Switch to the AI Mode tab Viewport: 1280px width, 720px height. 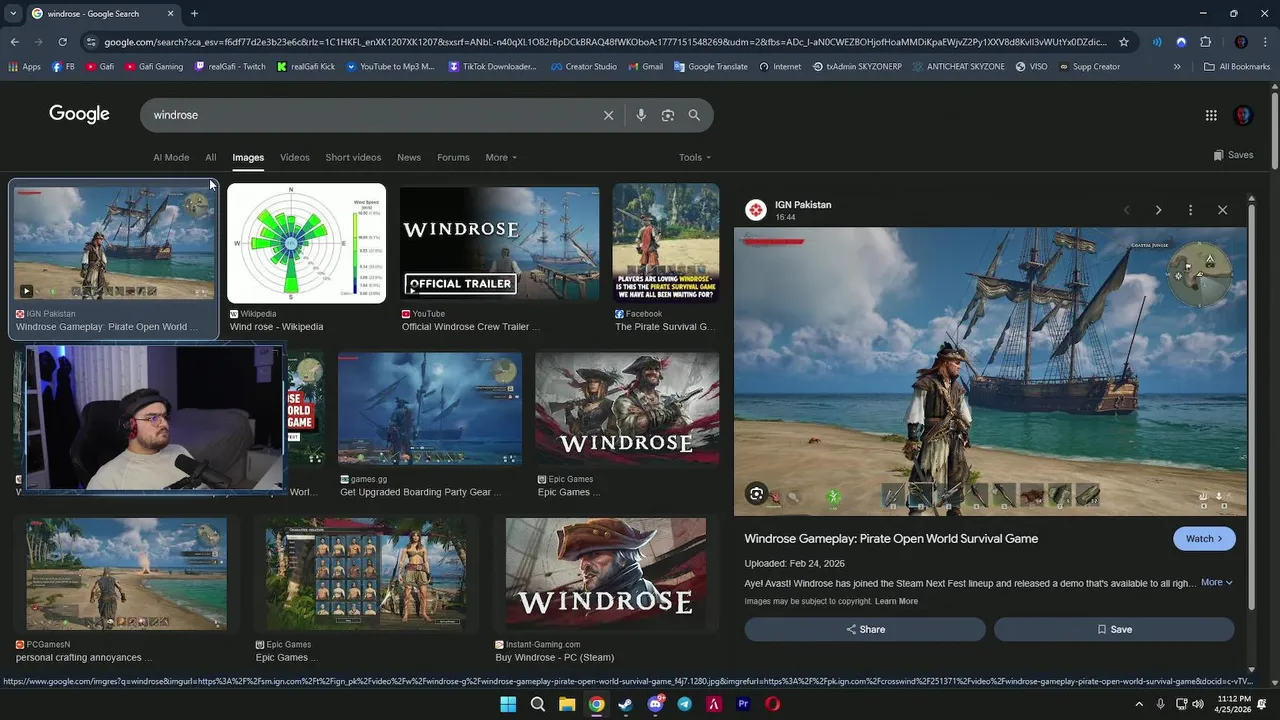point(171,157)
